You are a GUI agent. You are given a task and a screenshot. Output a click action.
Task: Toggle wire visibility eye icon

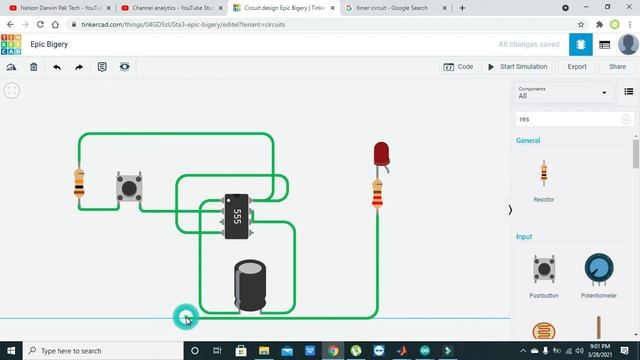click(124, 67)
